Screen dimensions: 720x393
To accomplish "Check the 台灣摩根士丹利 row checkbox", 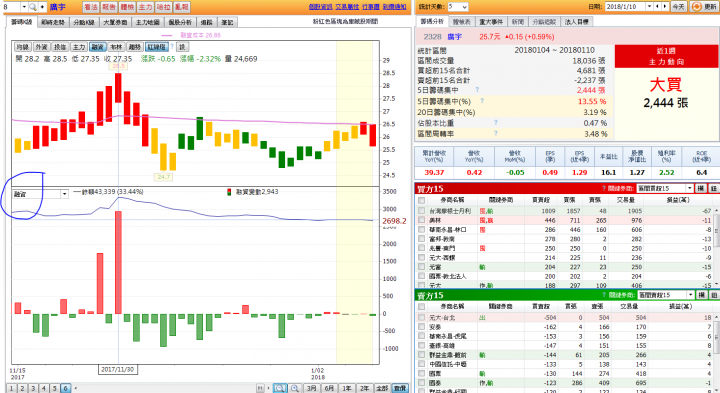I will pos(422,211).
